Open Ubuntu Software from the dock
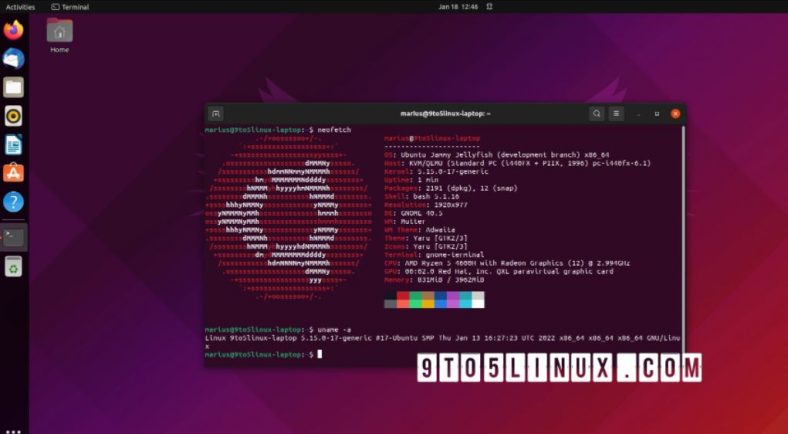Viewport: 788px width, 434px height. pyautogui.click(x=14, y=173)
